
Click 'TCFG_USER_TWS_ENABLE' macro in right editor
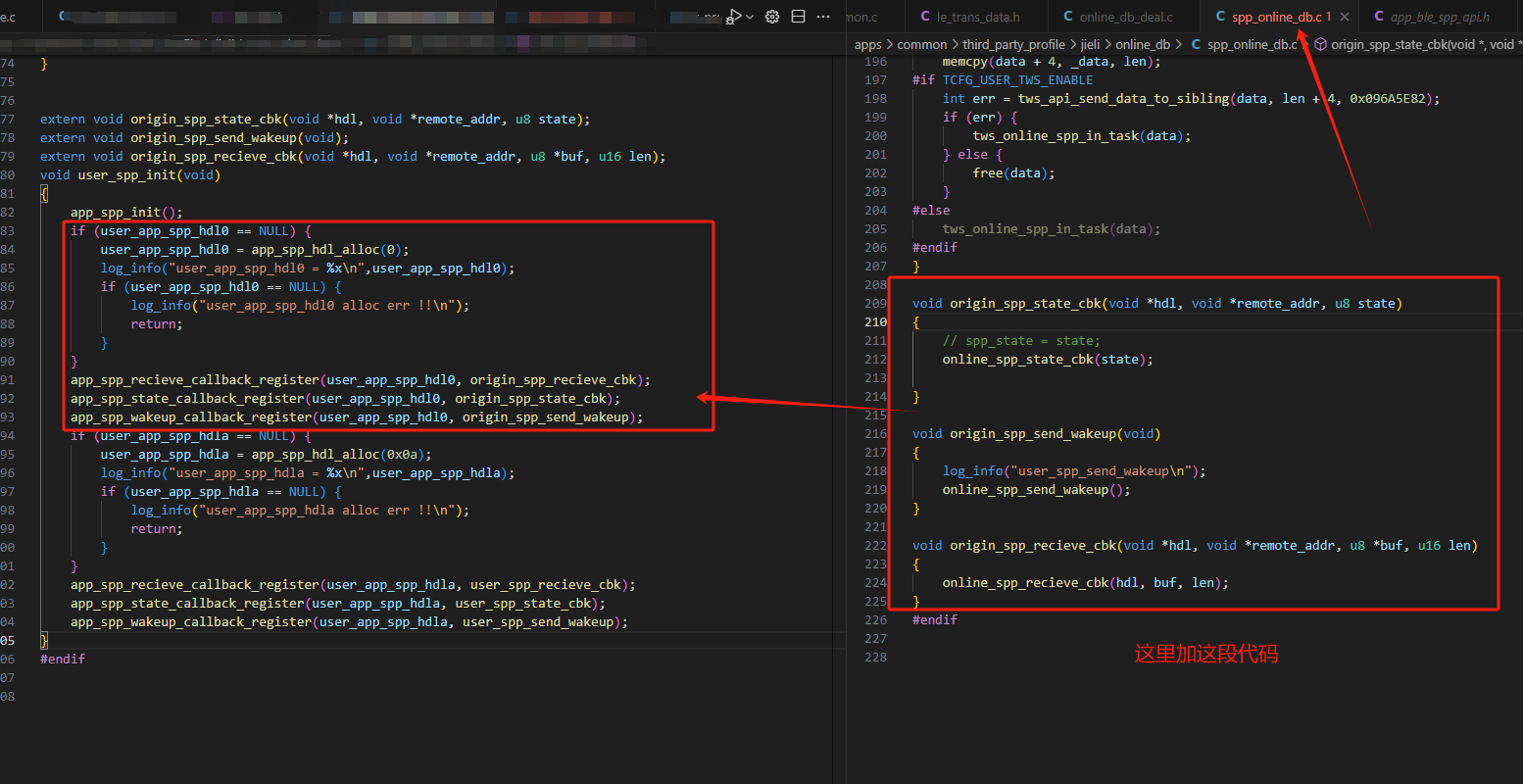(x=1017, y=80)
